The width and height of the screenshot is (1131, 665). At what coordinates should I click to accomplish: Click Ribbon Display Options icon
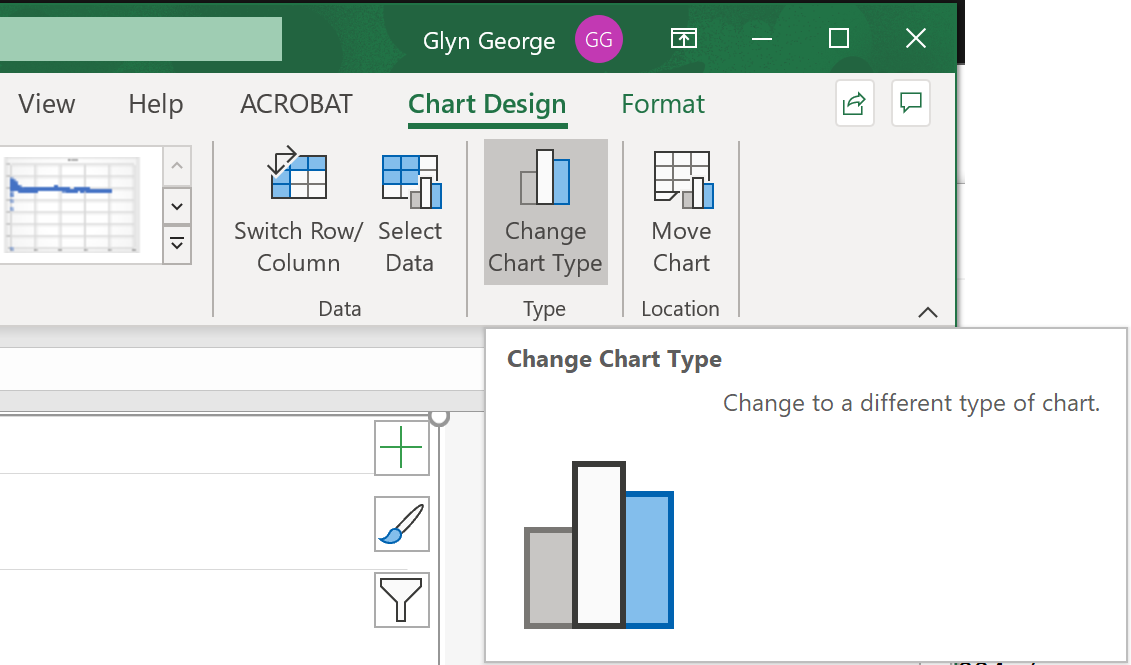point(684,38)
